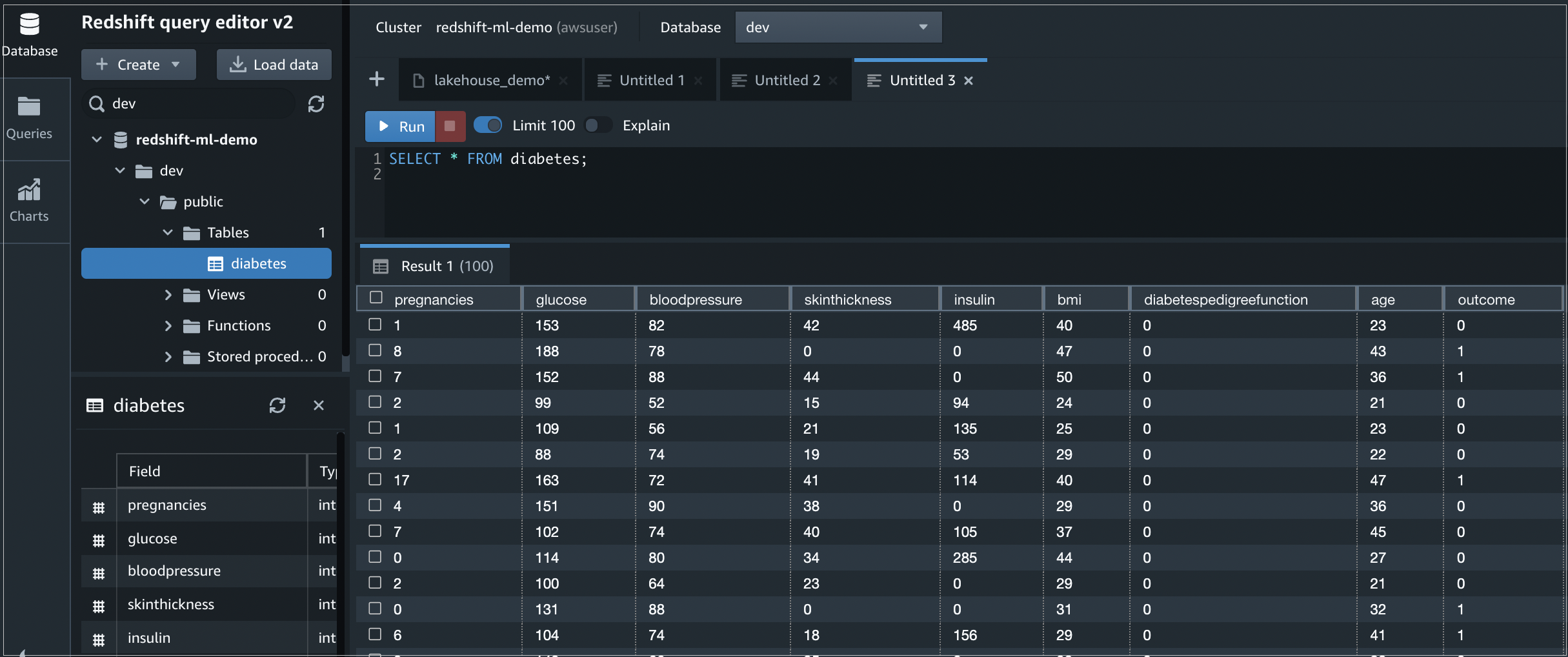Open the Database dropdown showing dev
The width and height of the screenshot is (1568, 657).
pyautogui.click(x=838, y=27)
